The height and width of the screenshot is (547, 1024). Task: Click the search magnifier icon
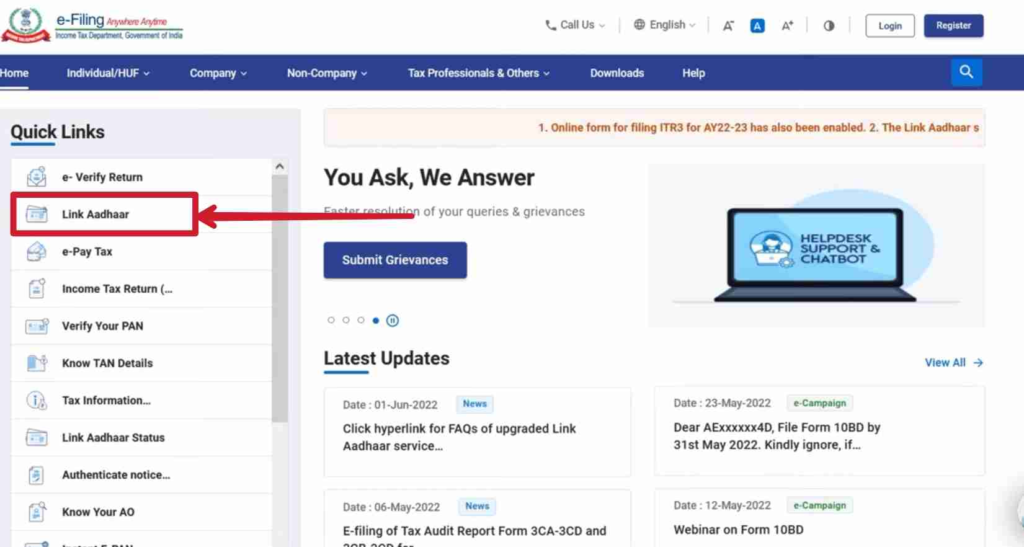click(x=966, y=72)
